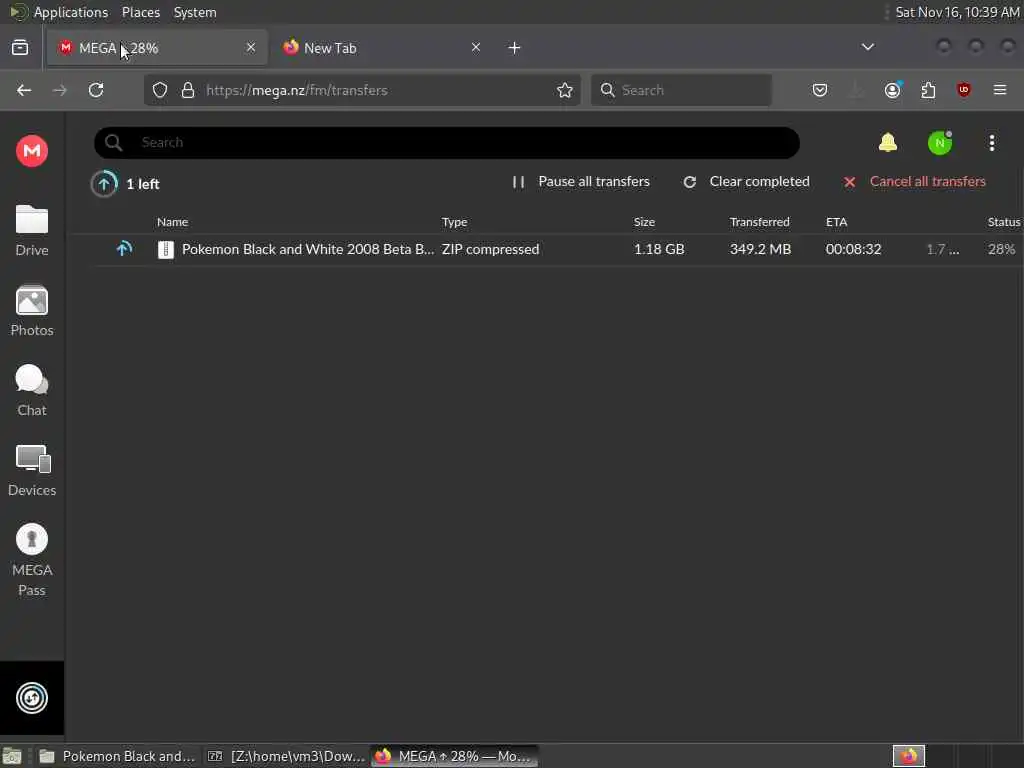Viewport: 1024px width, 768px height.
Task: Open the Applications menu
Action: click(71, 12)
